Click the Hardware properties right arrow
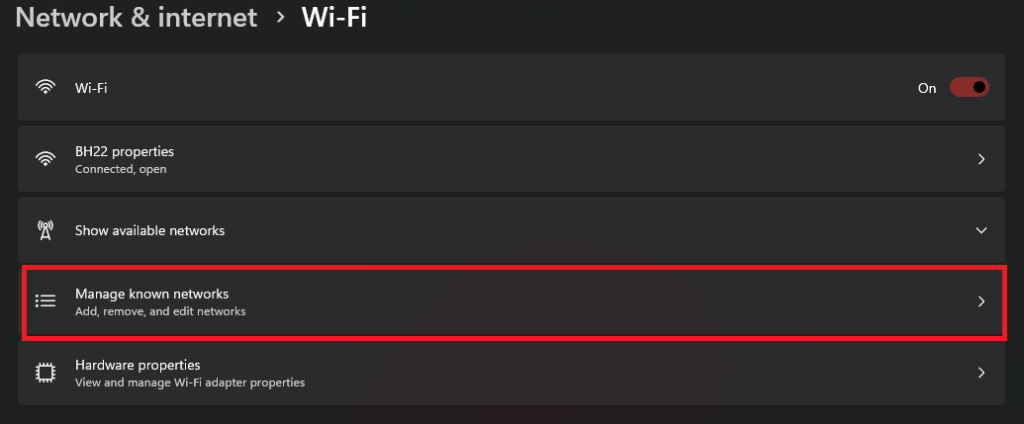Screen dimensions: 1024x424 tap(981, 373)
